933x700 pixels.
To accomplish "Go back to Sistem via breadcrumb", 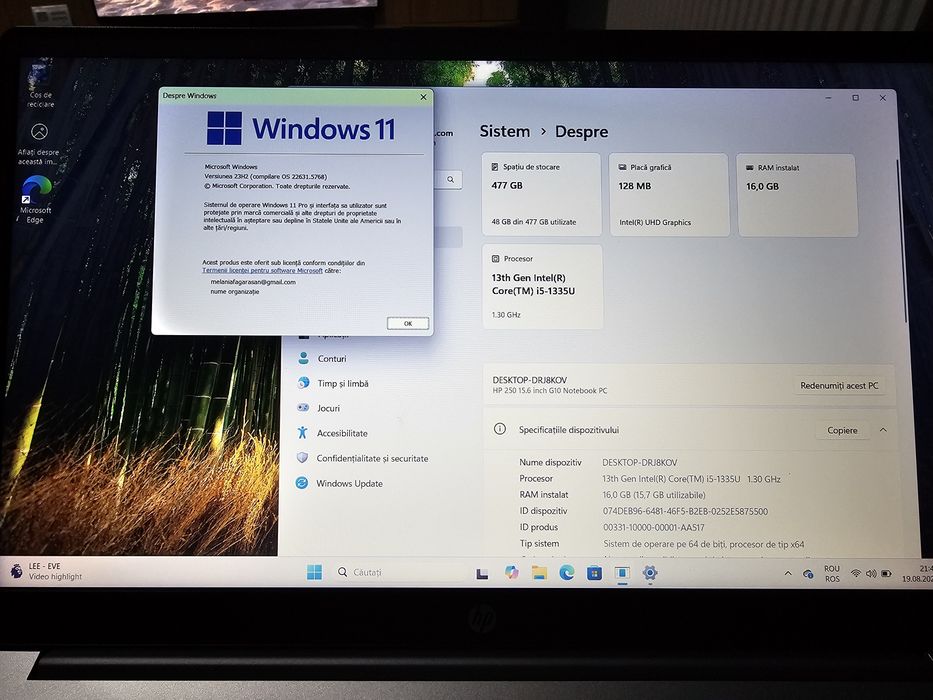I will click(505, 131).
